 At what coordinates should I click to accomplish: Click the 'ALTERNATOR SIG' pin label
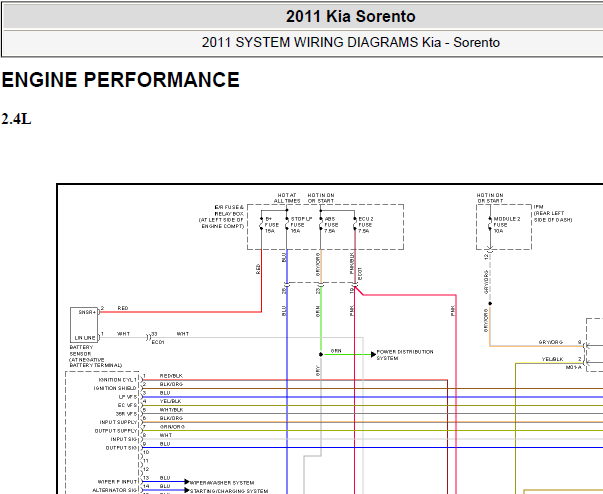(x=115, y=490)
